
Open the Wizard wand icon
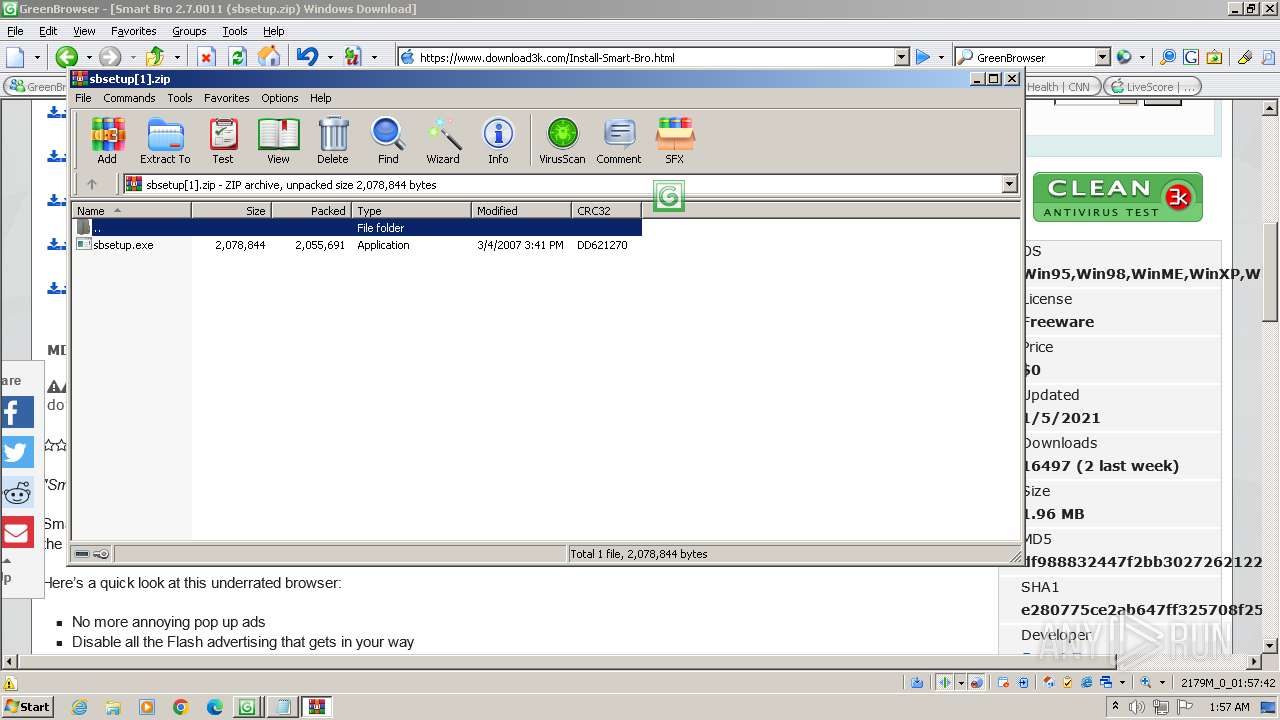click(443, 141)
